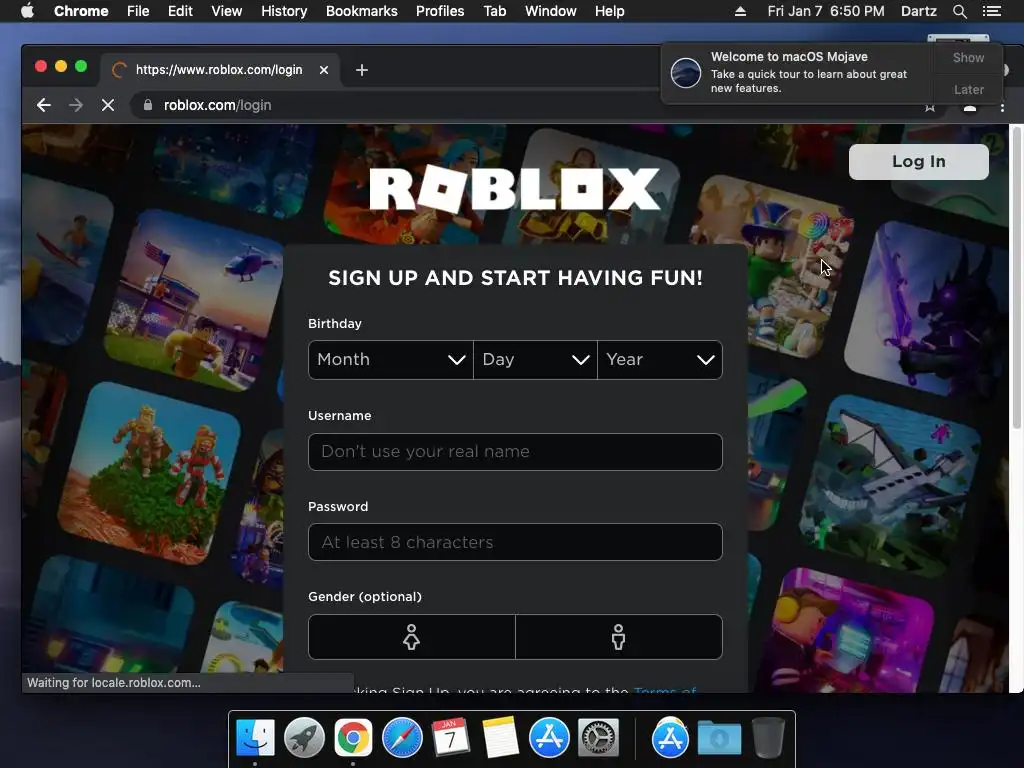Open App Store next to Notes in Dock

pos(549,738)
